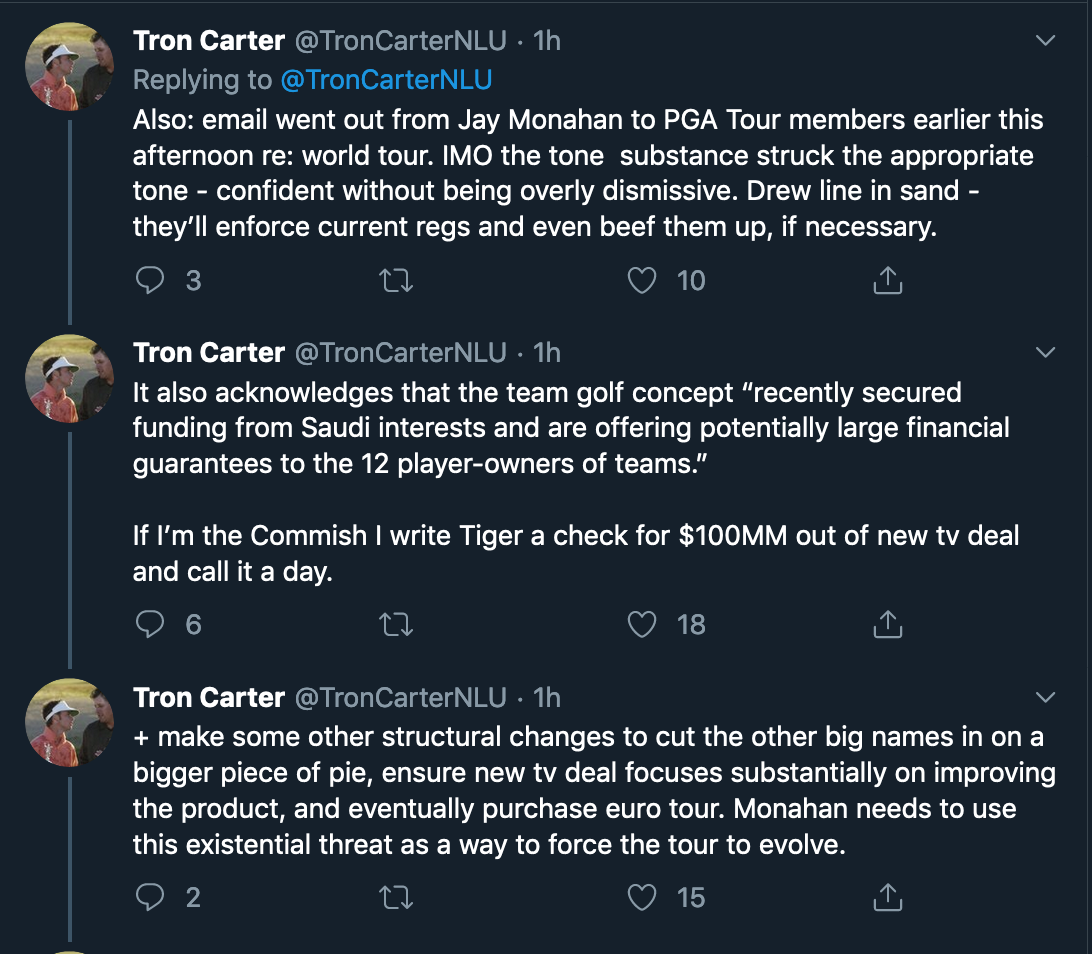Screen dimensions: 1092x954
Task: Retweet the structural changes tweet
Action: [x=397, y=897]
